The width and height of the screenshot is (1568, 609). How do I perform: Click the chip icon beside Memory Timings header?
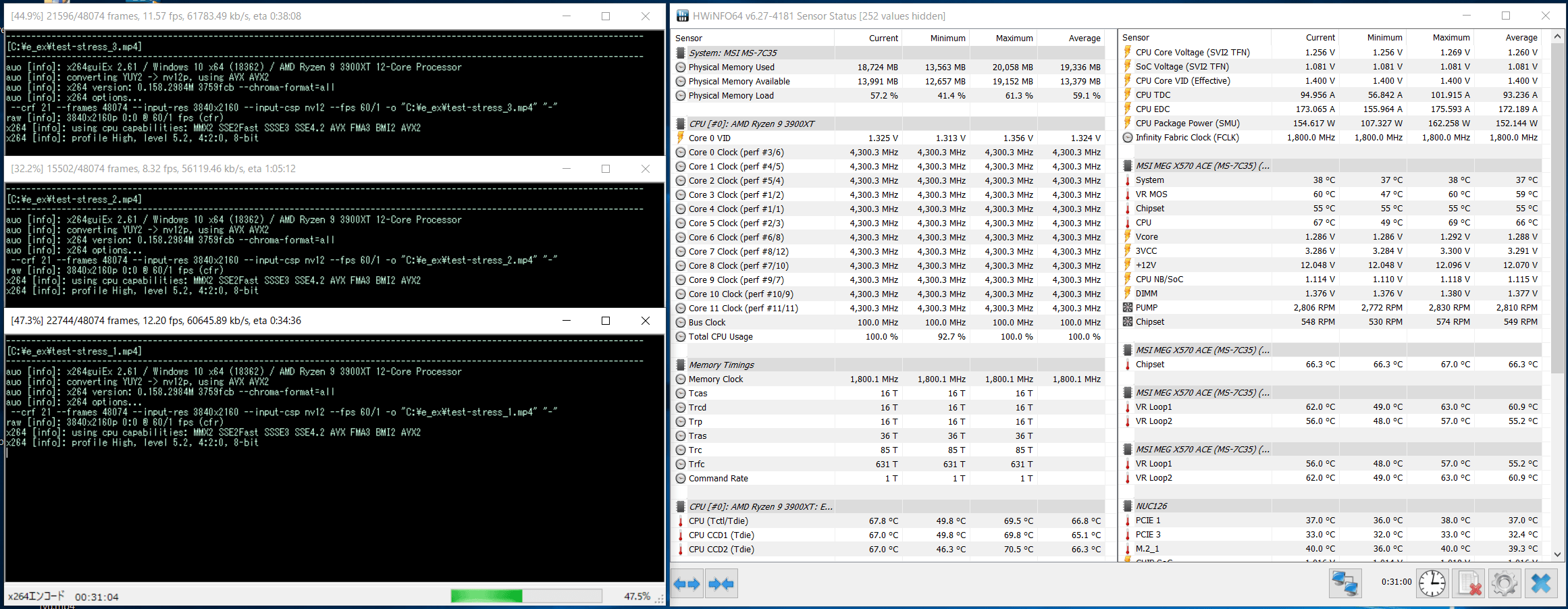pyautogui.click(x=681, y=365)
